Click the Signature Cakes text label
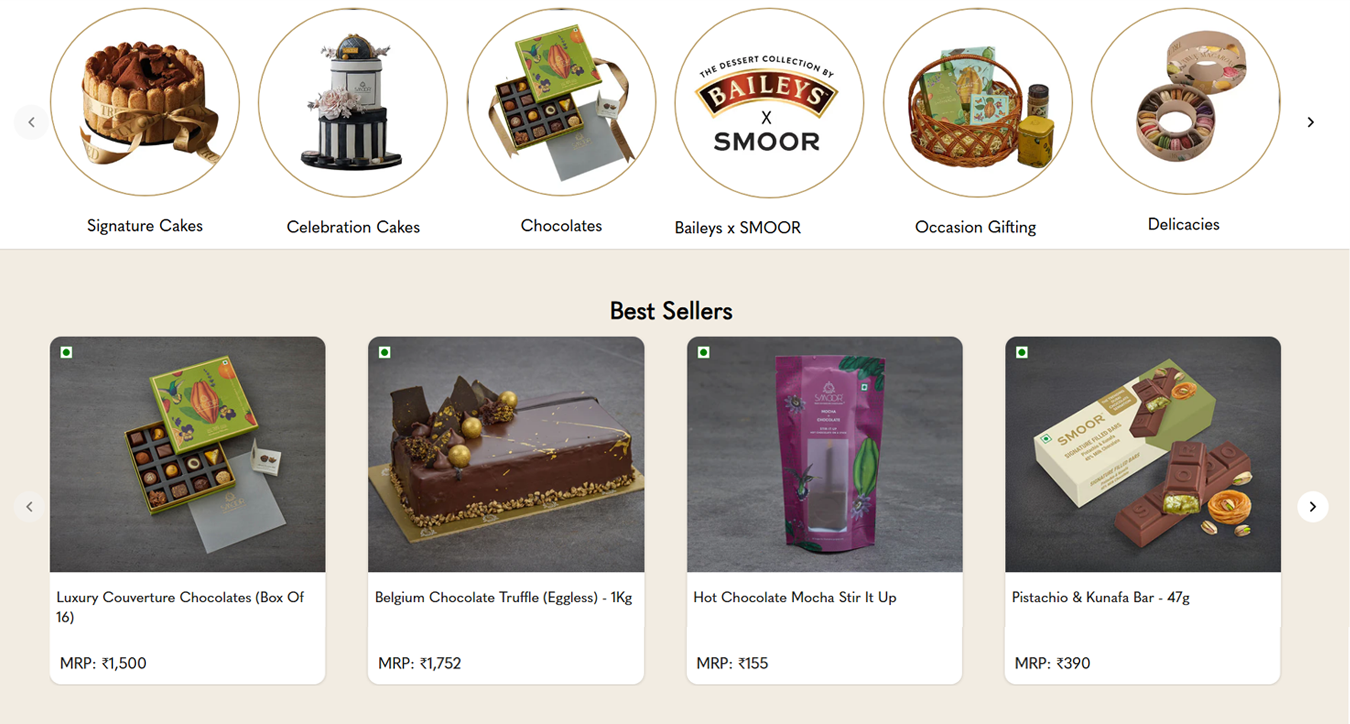The width and height of the screenshot is (1350, 724). 145,226
